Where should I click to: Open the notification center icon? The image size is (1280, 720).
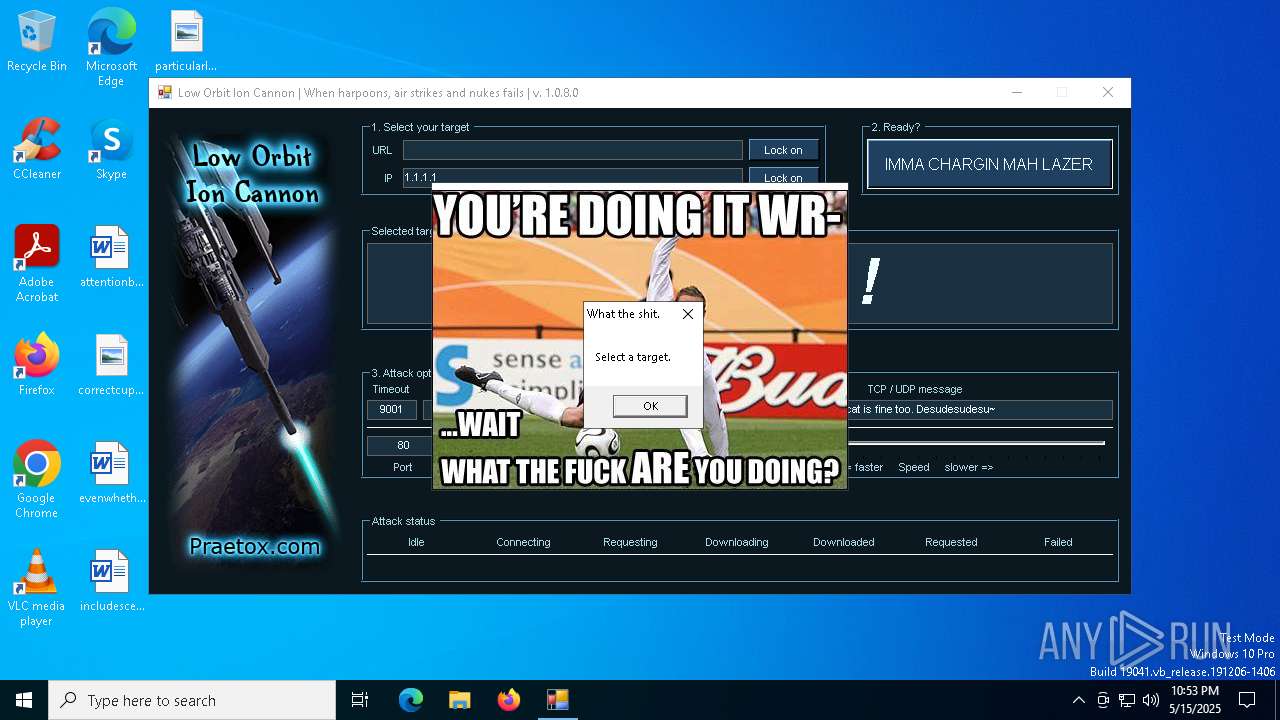pyautogui.click(x=1247, y=700)
